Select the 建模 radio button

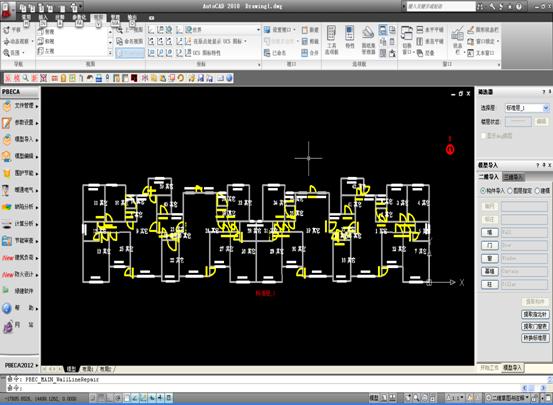click(537, 191)
